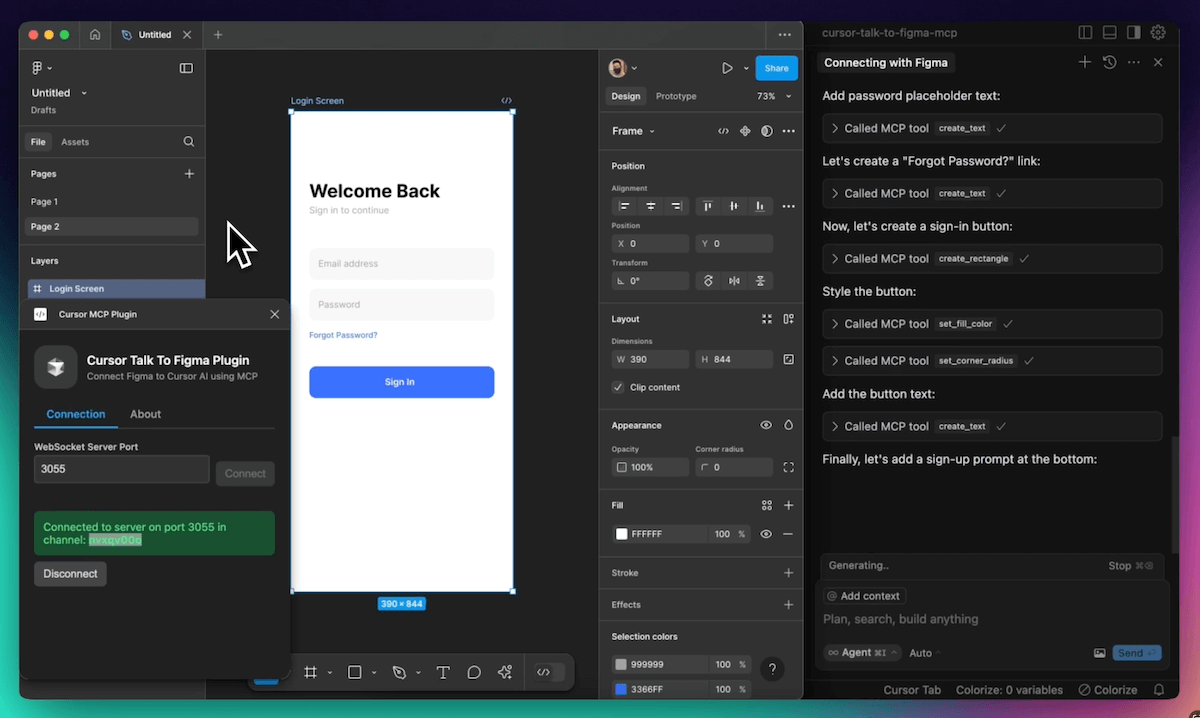Toggle visibility in the Appearance section
Image resolution: width=1200 pixels, height=718 pixels.
click(x=765, y=425)
